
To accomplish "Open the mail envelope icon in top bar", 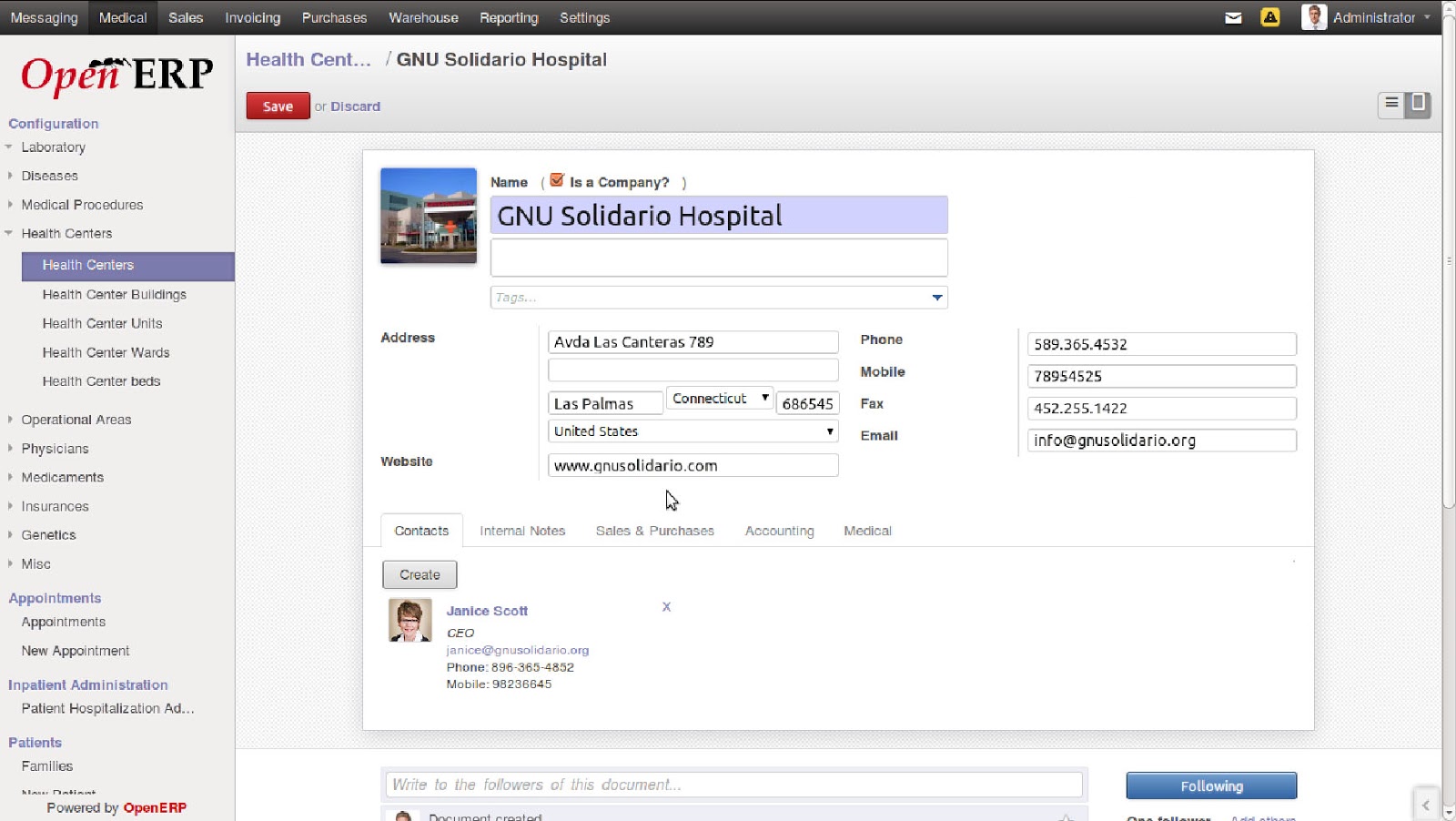I will tap(1233, 17).
